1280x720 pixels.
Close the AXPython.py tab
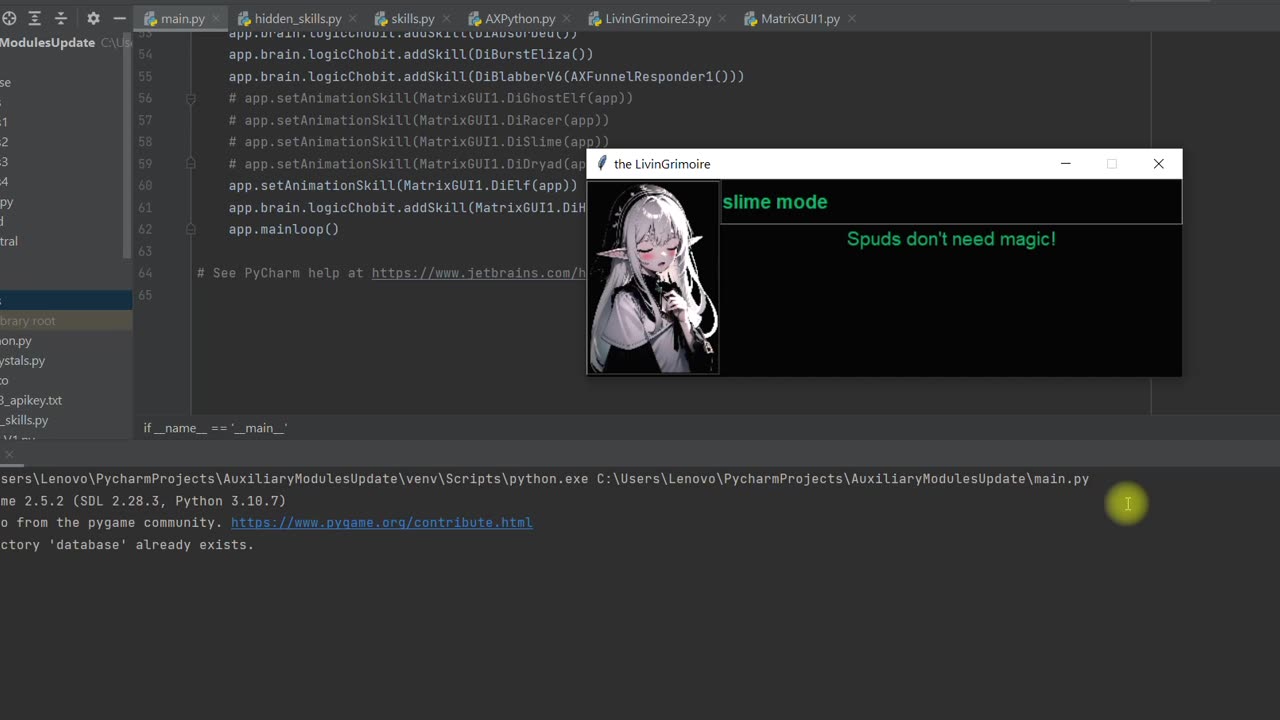tap(567, 19)
